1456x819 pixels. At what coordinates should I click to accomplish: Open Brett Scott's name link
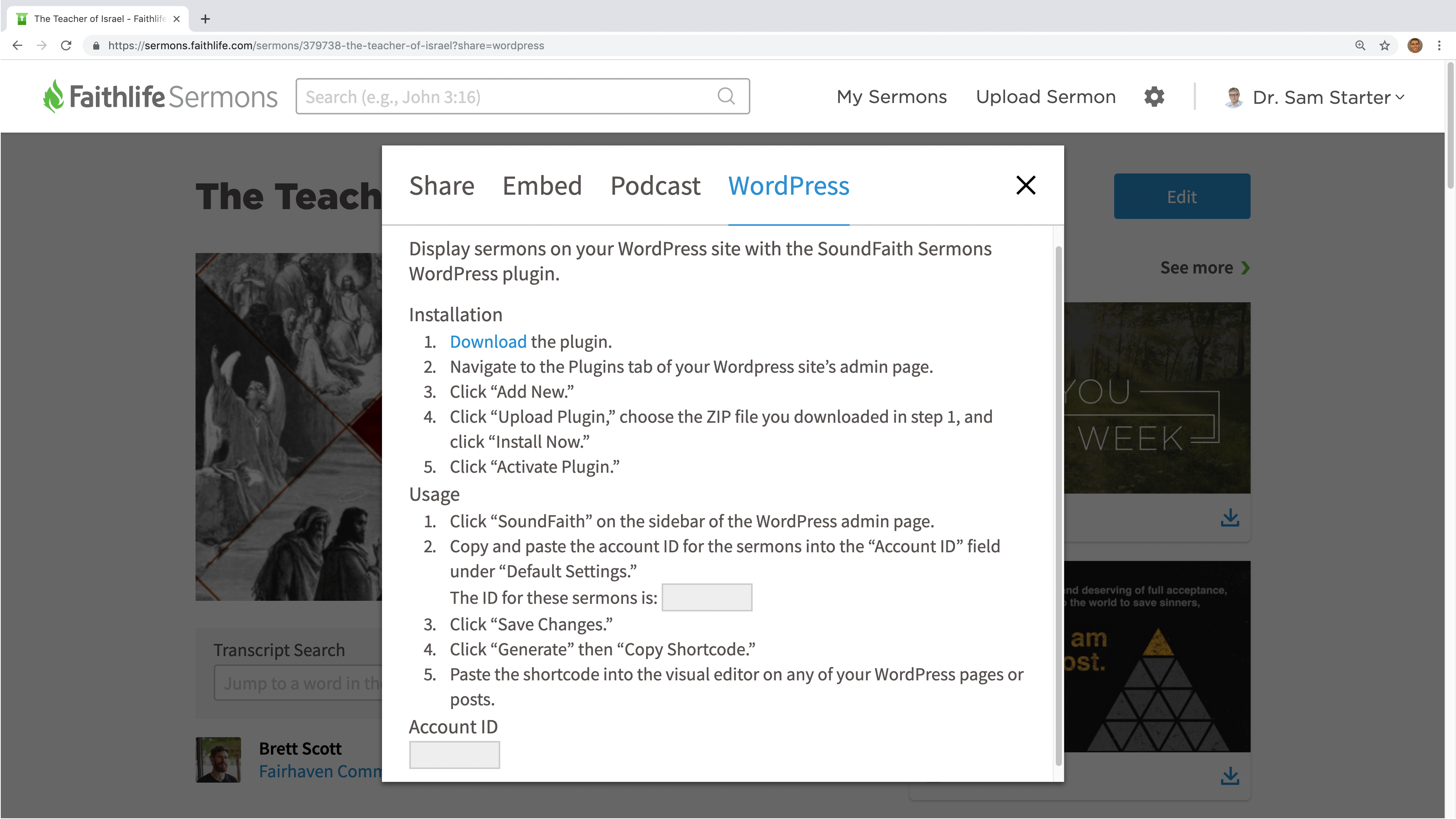tap(300, 749)
